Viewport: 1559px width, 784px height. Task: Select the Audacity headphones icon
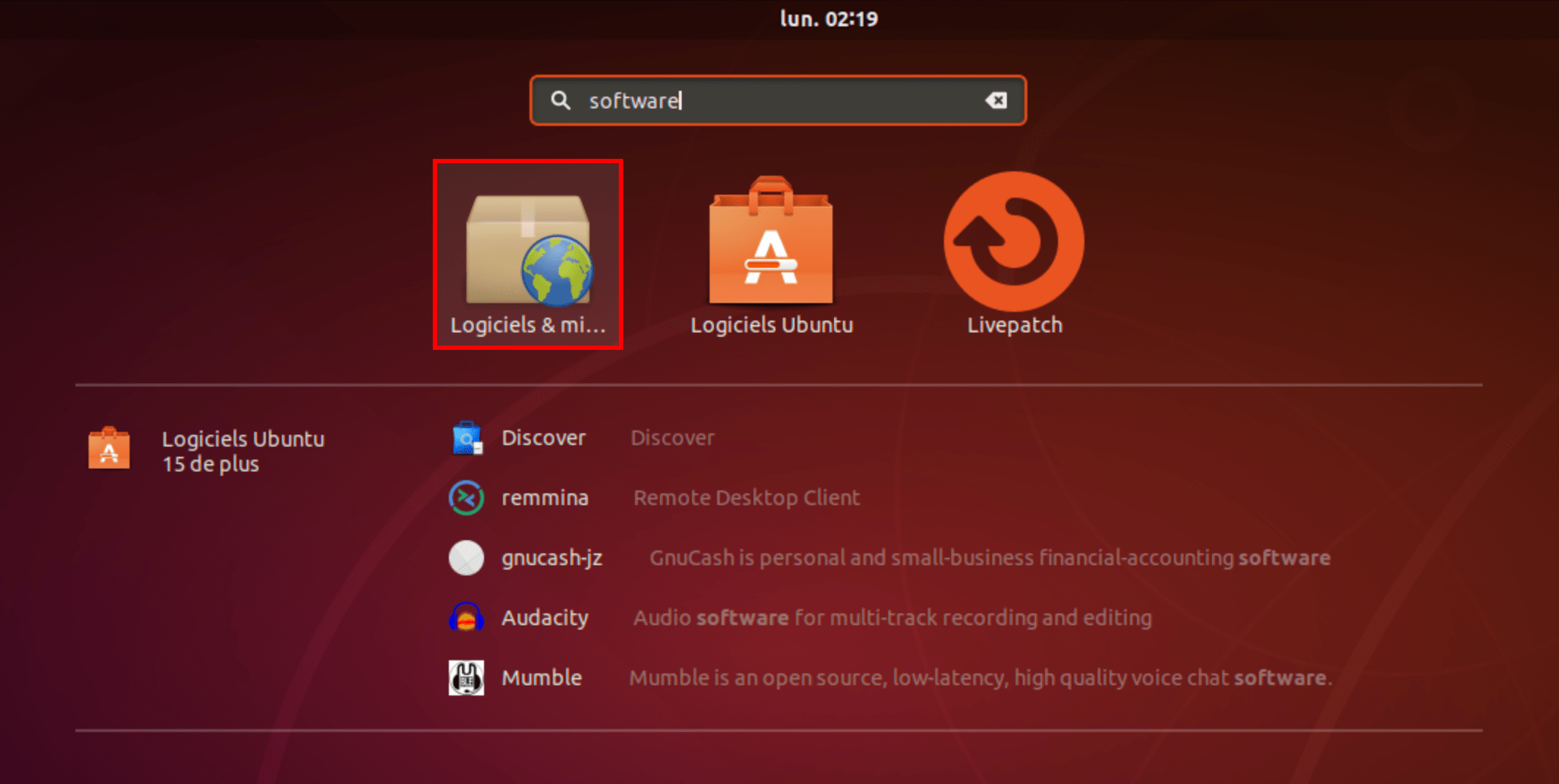pyautogui.click(x=466, y=618)
